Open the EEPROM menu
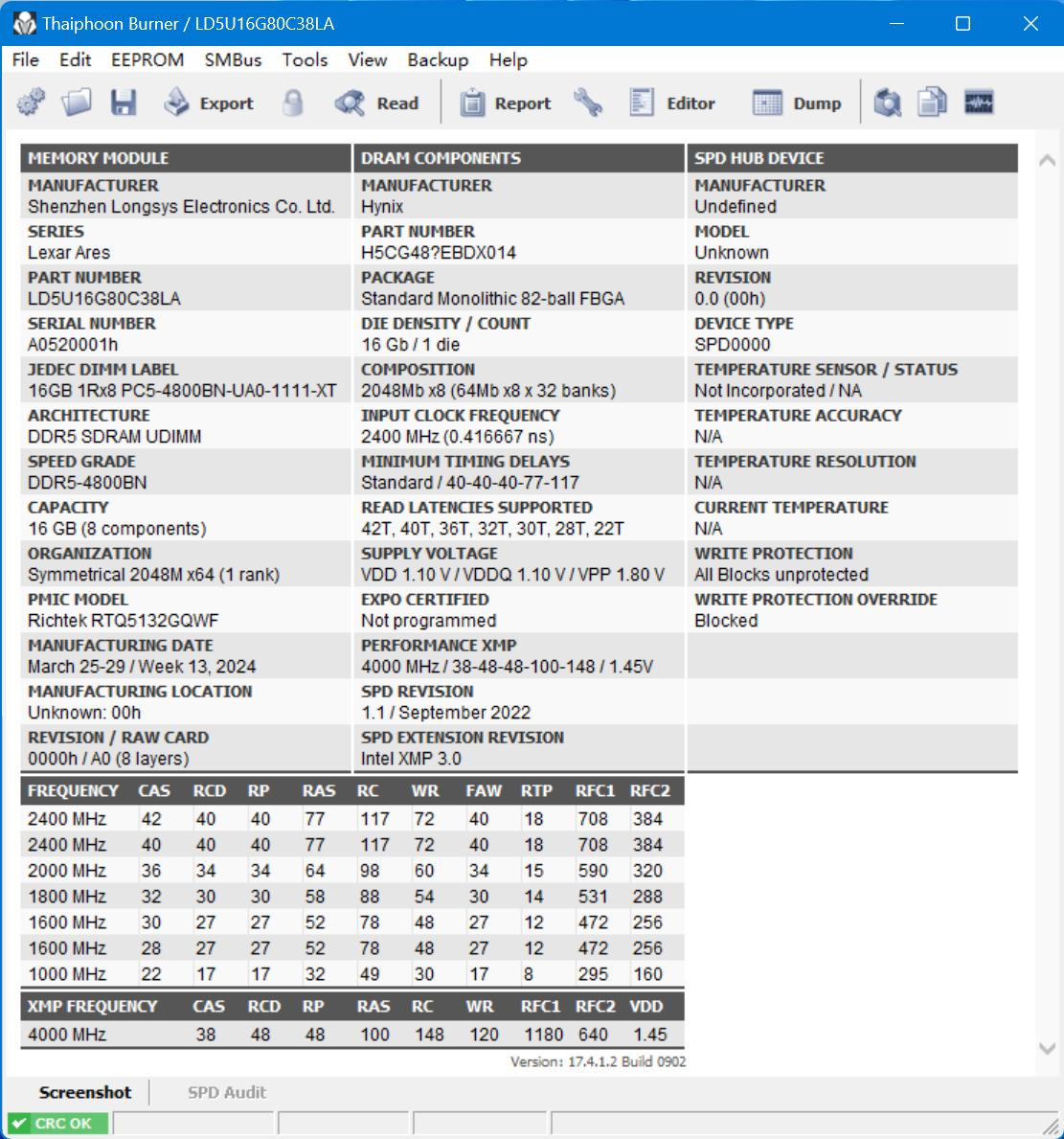 click(147, 59)
